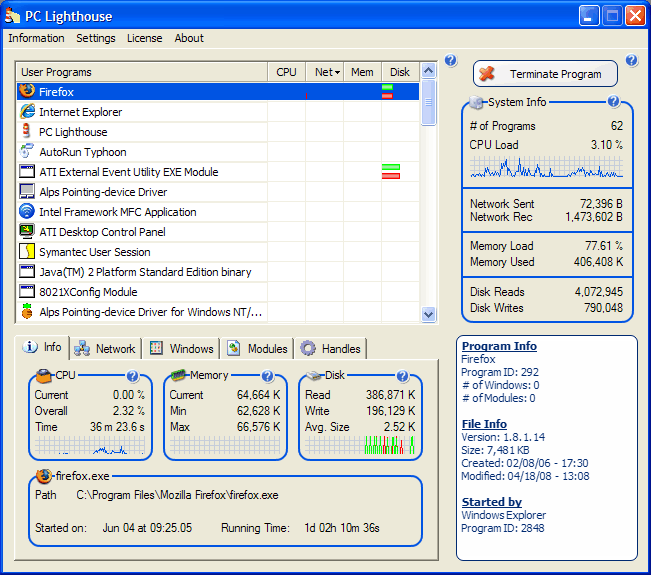Switch to the Network tab
Screen dimensions: 651x575
point(105,349)
